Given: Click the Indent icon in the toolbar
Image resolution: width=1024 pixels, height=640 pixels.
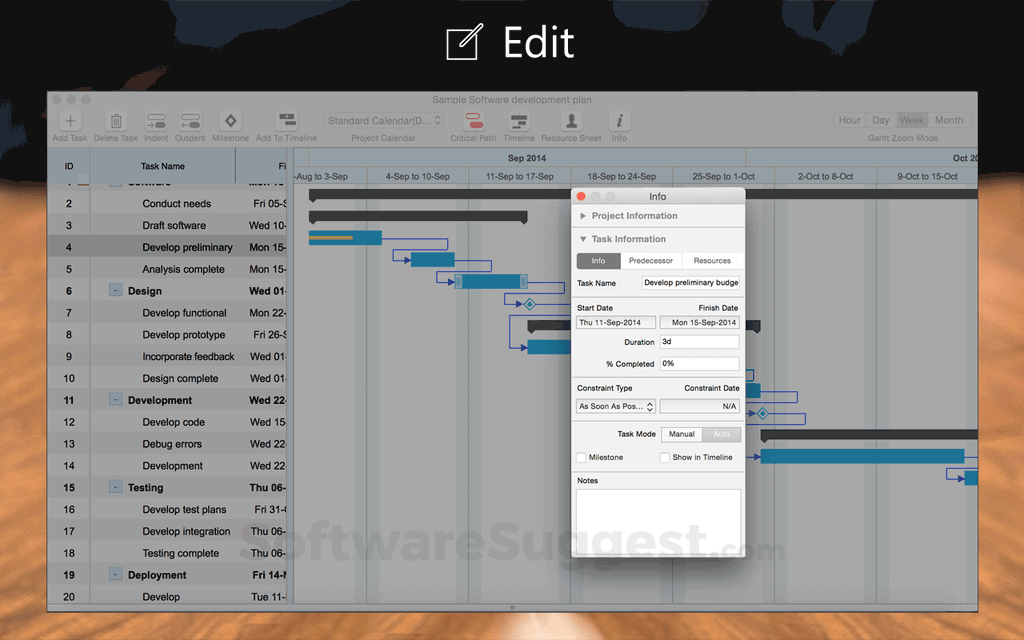Looking at the screenshot, I should [155, 120].
